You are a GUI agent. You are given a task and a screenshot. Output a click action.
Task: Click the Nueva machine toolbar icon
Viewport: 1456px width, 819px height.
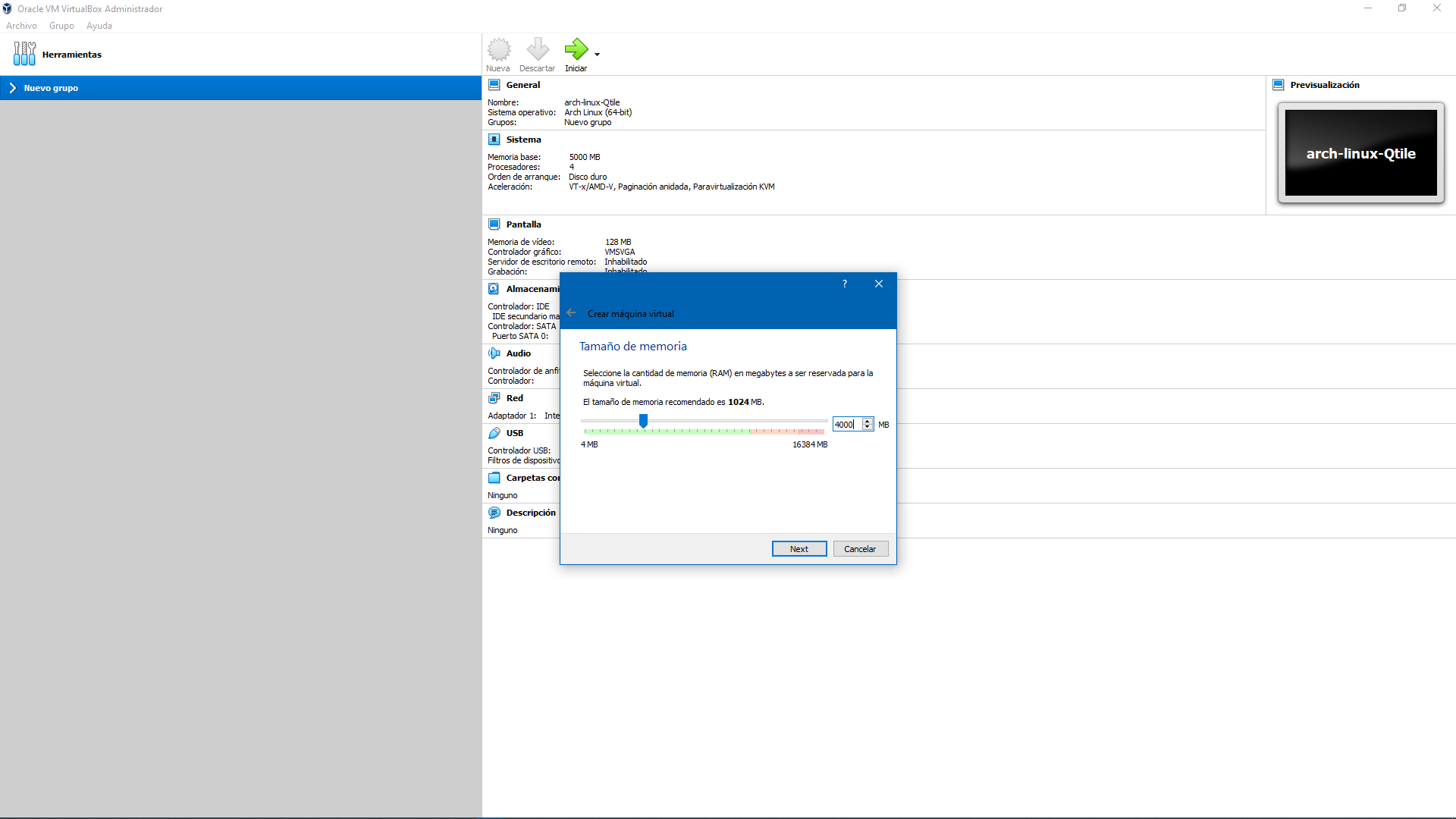pos(498,50)
